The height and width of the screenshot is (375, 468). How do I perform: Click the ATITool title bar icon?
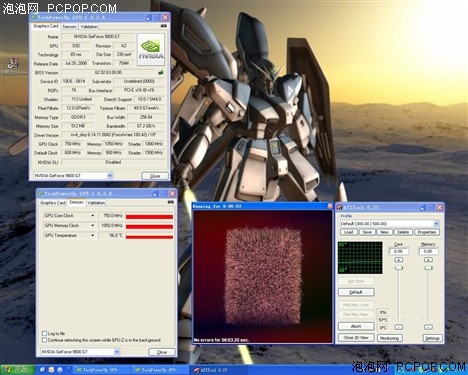pos(340,207)
